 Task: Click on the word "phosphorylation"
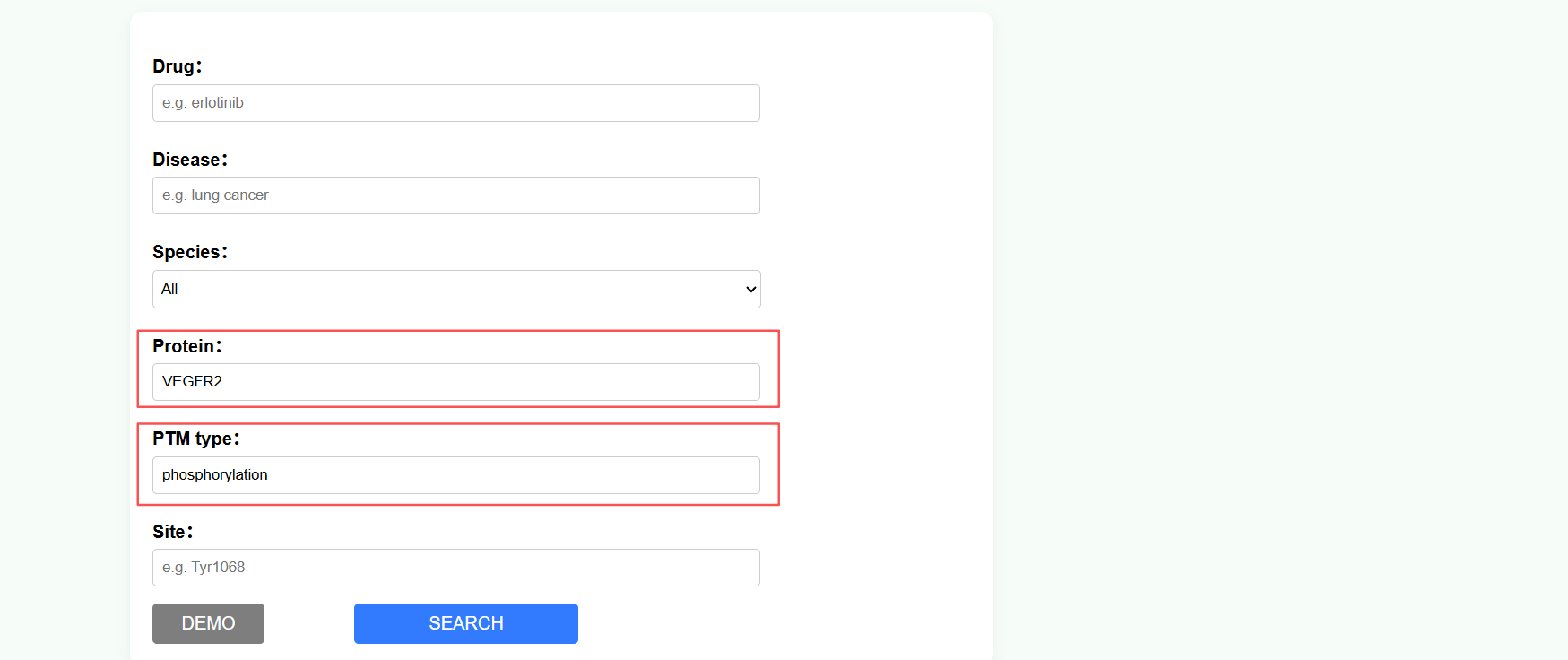[215, 475]
